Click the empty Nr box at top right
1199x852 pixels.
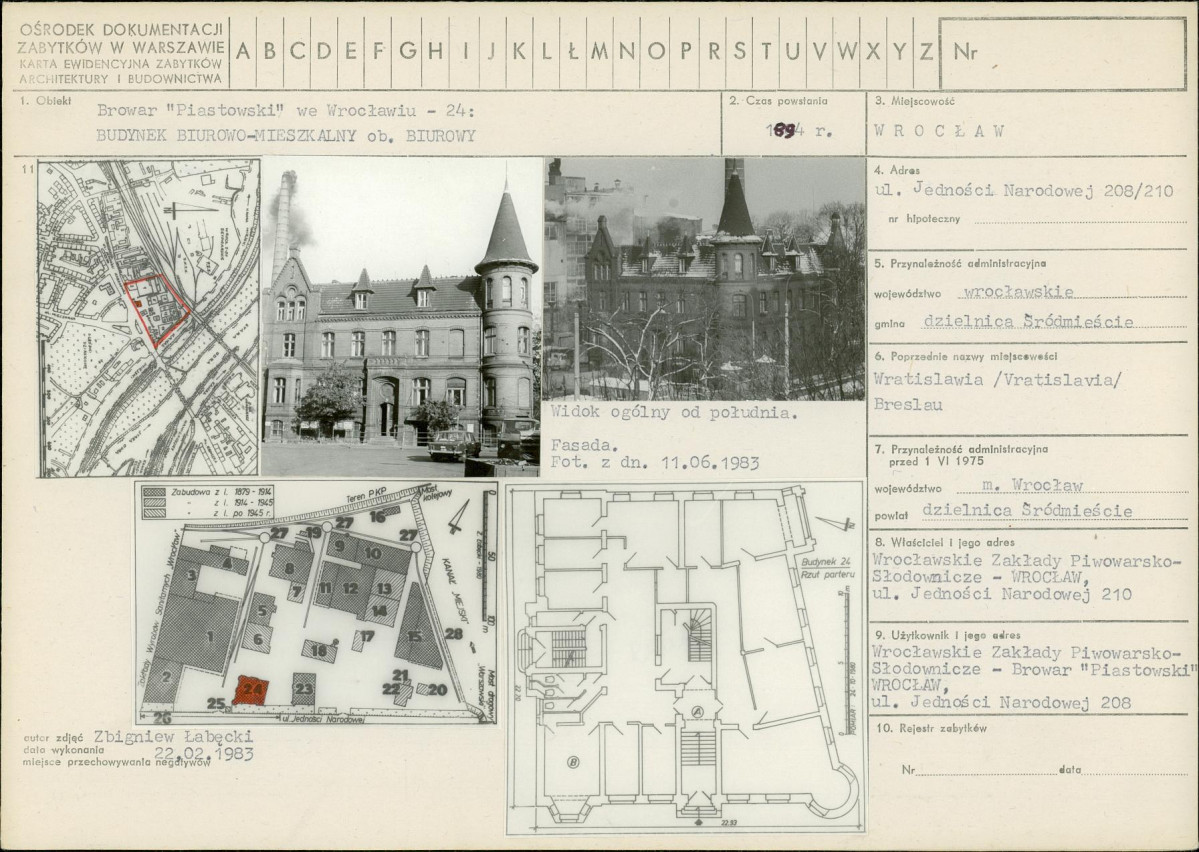coord(1062,53)
